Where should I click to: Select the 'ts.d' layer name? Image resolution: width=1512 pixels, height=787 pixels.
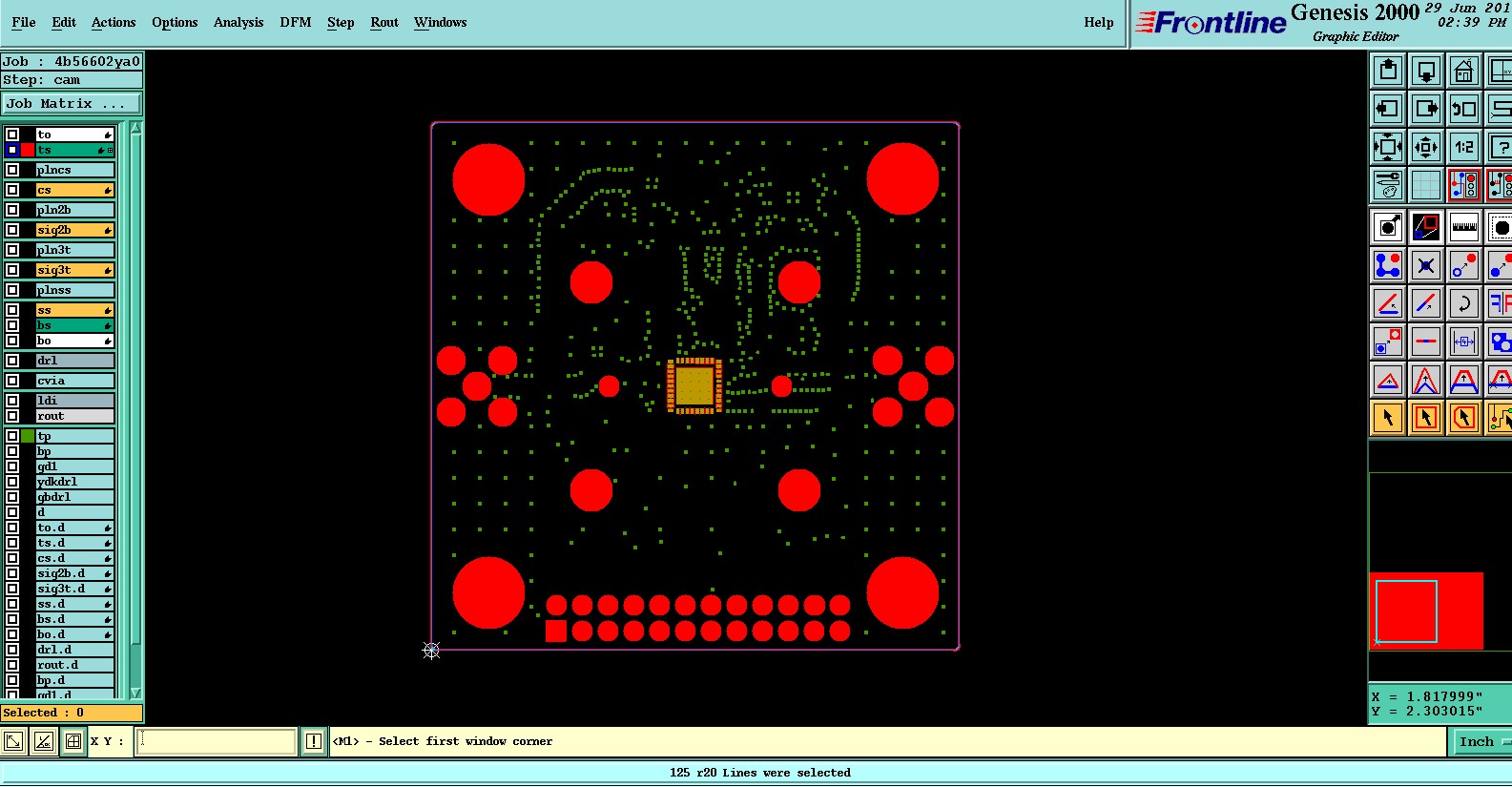click(x=75, y=543)
